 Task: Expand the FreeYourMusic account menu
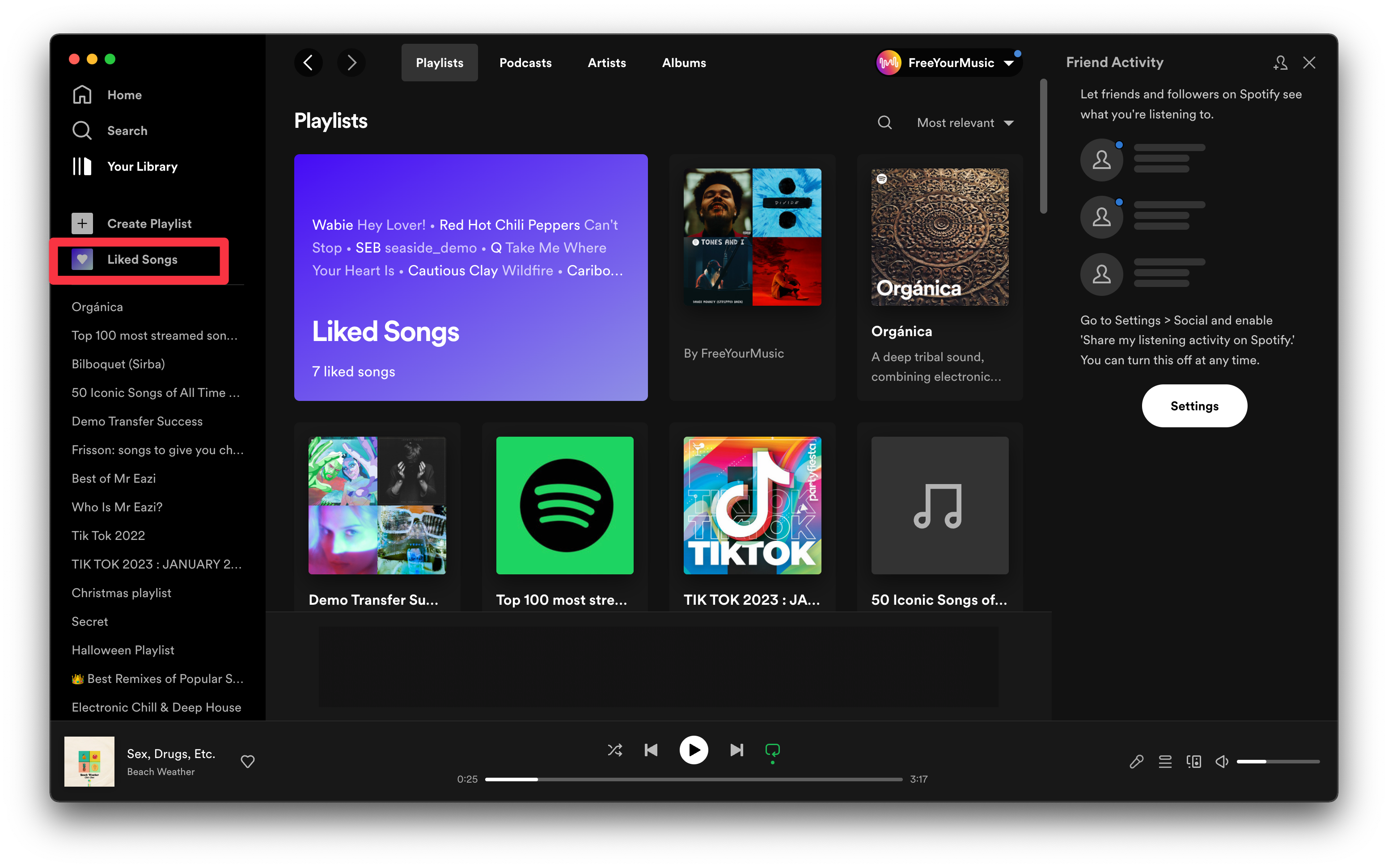pos(1010,63)
